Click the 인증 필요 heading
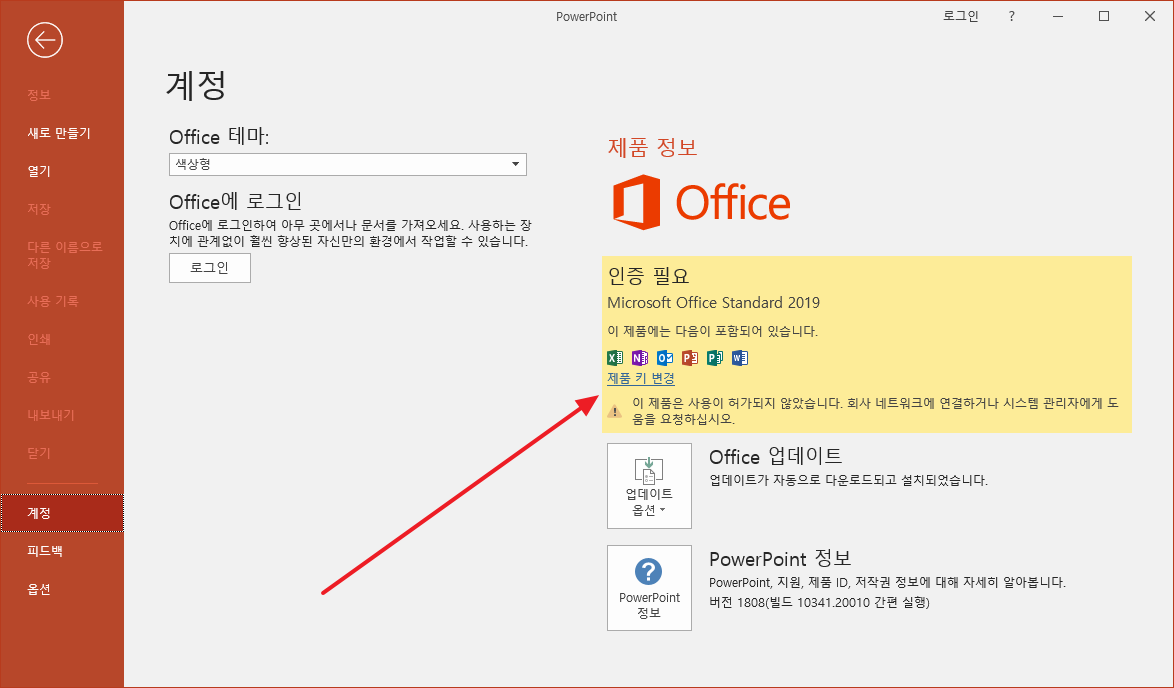The width and height of the screenshot is (1174, 688). click(x=648, y=275)
